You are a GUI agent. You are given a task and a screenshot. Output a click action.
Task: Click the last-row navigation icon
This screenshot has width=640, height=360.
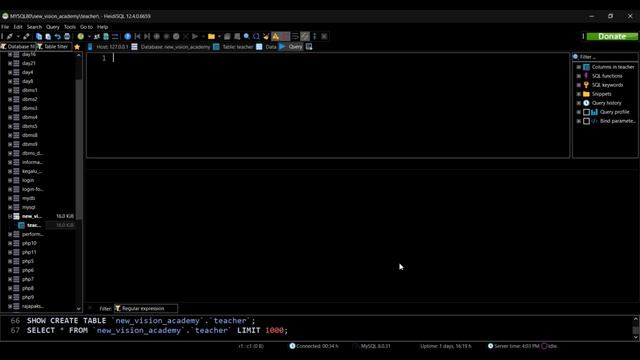147,36
